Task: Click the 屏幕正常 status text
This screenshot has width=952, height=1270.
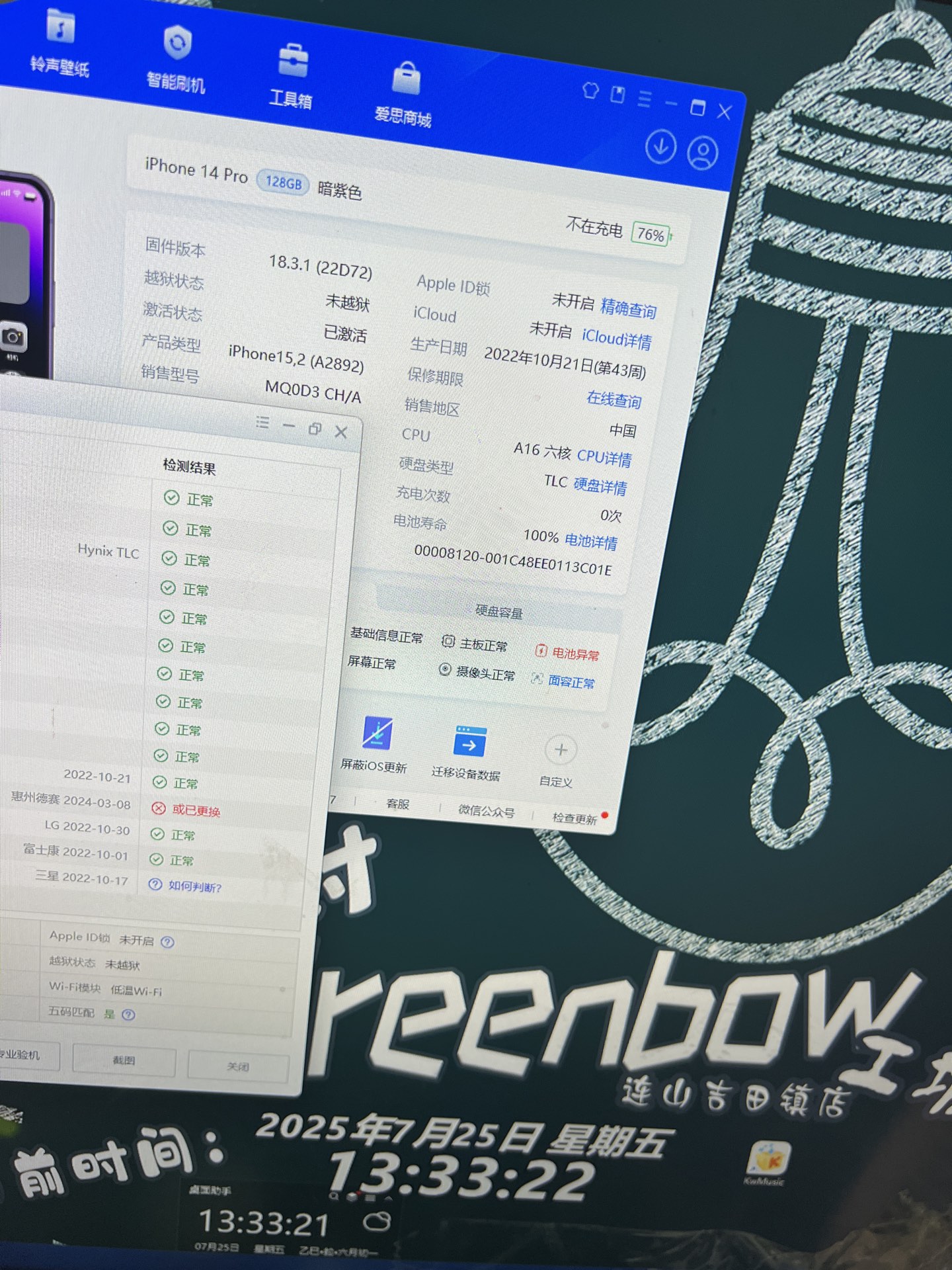Action: pos(372,662)
